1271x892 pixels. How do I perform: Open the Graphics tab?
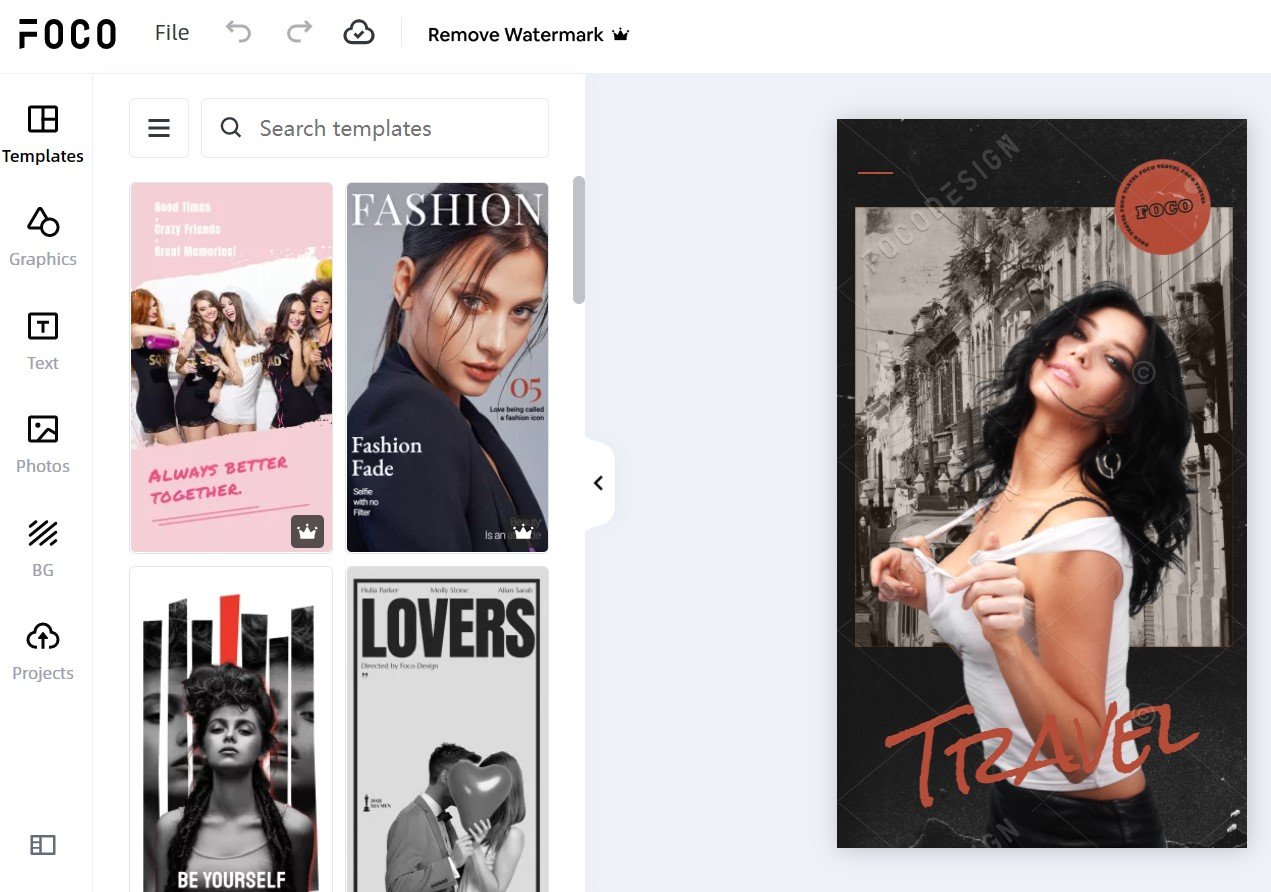point(43,237)
